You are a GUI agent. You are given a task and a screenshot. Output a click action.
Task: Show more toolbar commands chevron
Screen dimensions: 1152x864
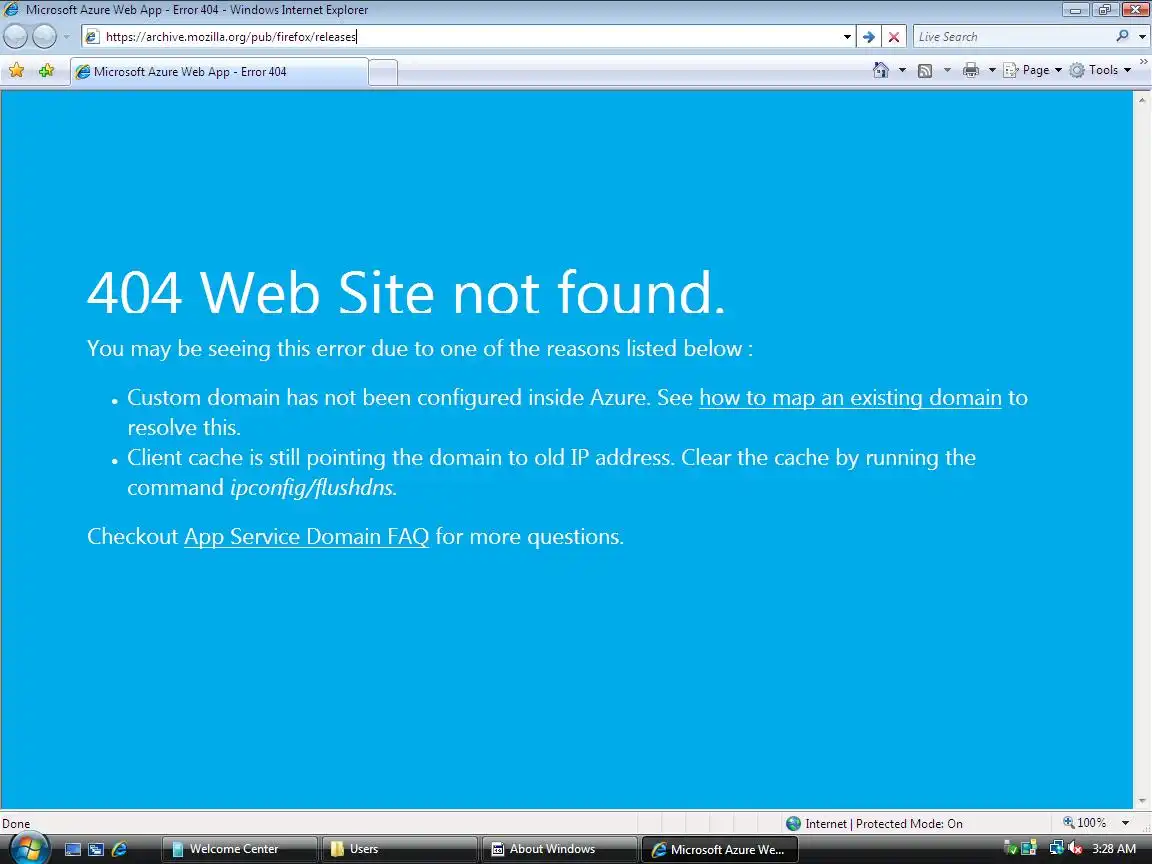coord(1143,62)
